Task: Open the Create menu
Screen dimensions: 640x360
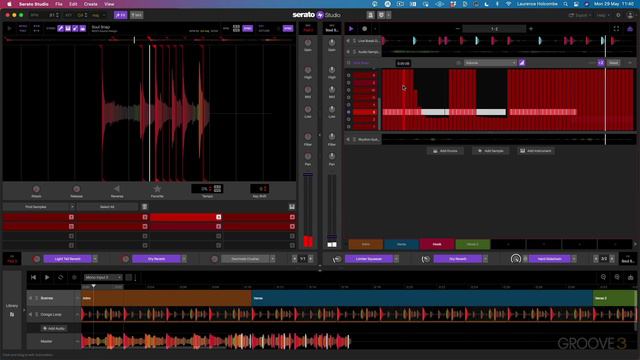Action: tap(91, 4)
